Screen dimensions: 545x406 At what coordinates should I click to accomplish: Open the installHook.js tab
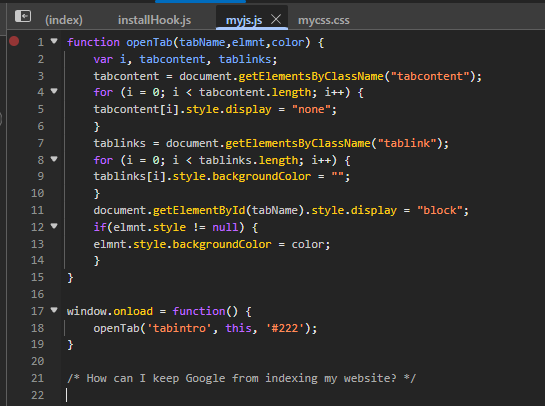pyautogui.click(x=154, y=20)
